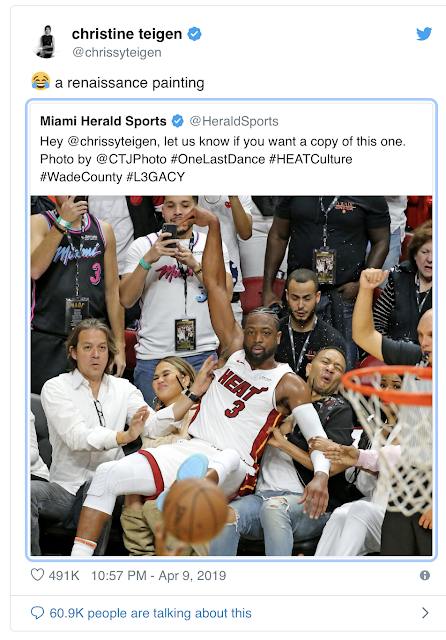The width and height of the screenshot is (446, 640).
Task: Open the tweet info icon
Action: [x=425, y=576]
